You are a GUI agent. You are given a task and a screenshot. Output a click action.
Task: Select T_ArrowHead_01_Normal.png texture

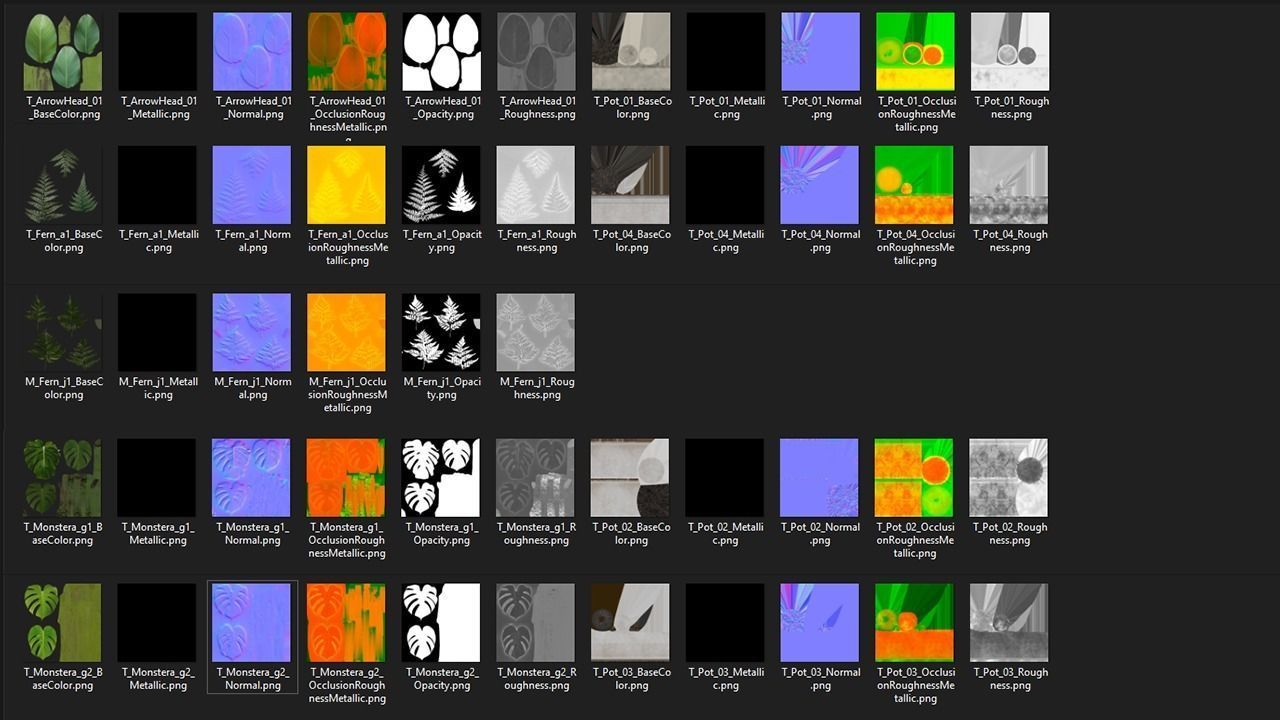click(252, 52)
